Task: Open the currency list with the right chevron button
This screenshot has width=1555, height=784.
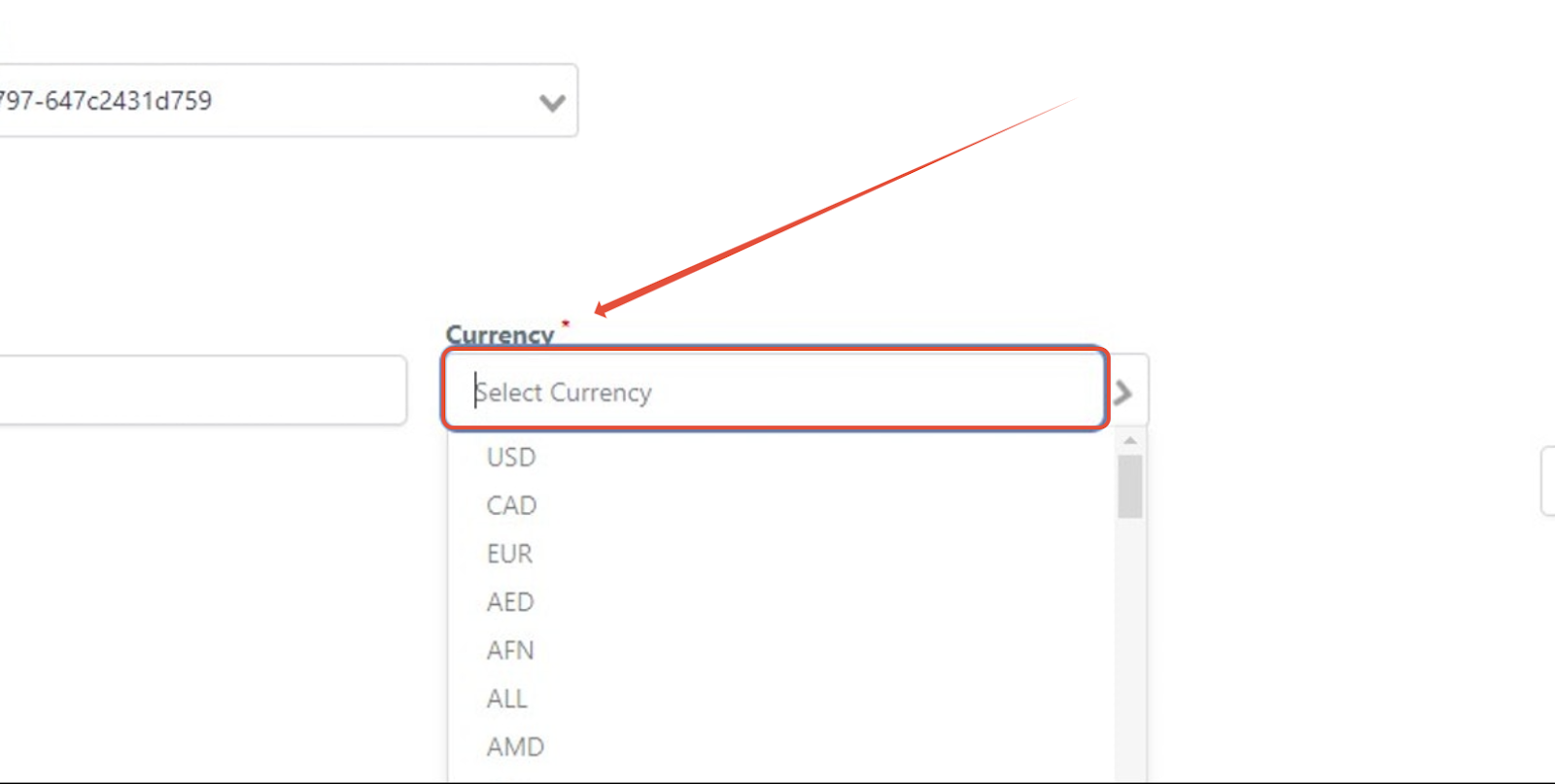Action: (x=1124, y=392)
